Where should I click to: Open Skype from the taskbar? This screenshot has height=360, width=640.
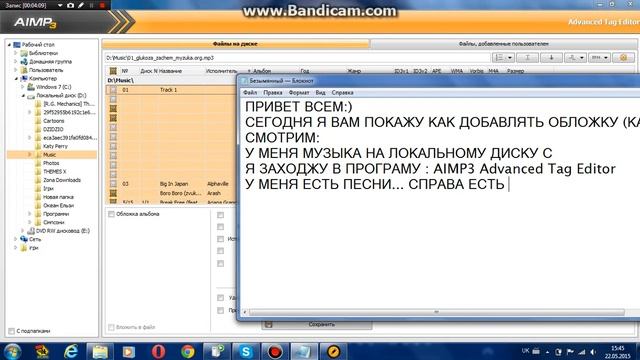click(246, 351)
